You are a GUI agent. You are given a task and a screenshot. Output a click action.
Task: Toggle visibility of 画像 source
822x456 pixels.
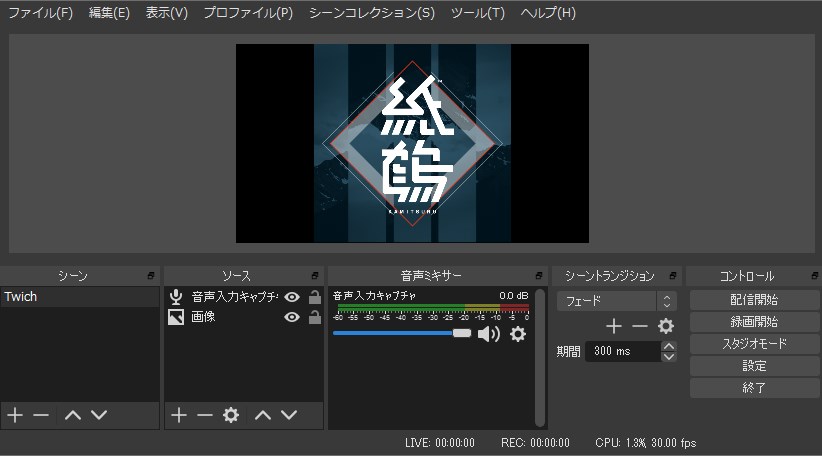[x=292, y=317]
